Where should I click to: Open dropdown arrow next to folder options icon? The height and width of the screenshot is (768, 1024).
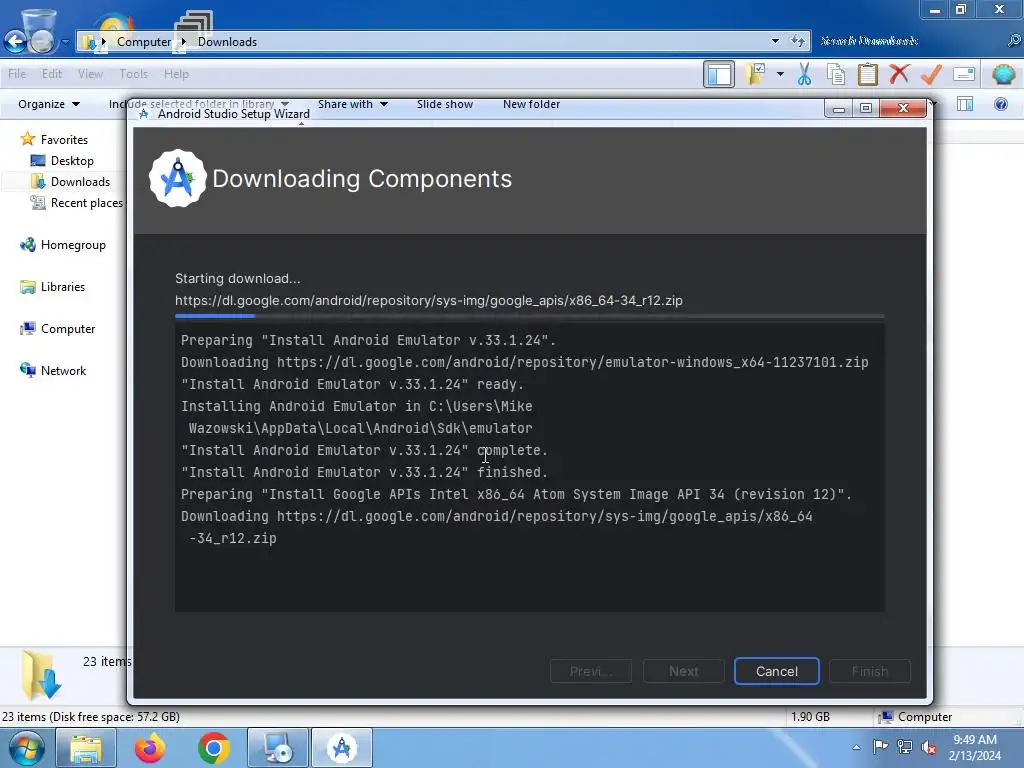click(780, 74)
